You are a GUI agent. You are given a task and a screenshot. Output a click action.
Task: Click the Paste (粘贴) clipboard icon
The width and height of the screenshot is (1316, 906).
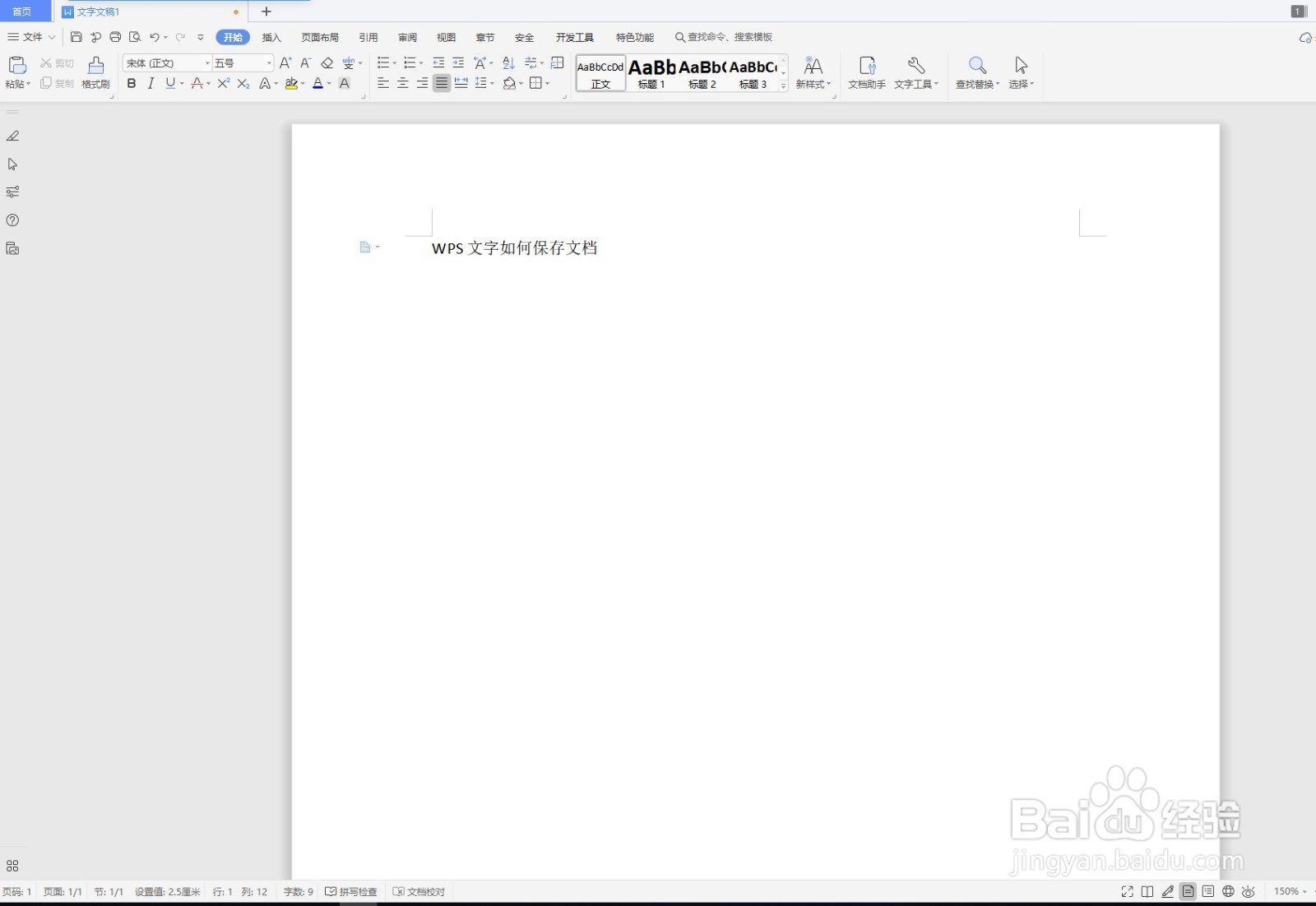point(17,66)
